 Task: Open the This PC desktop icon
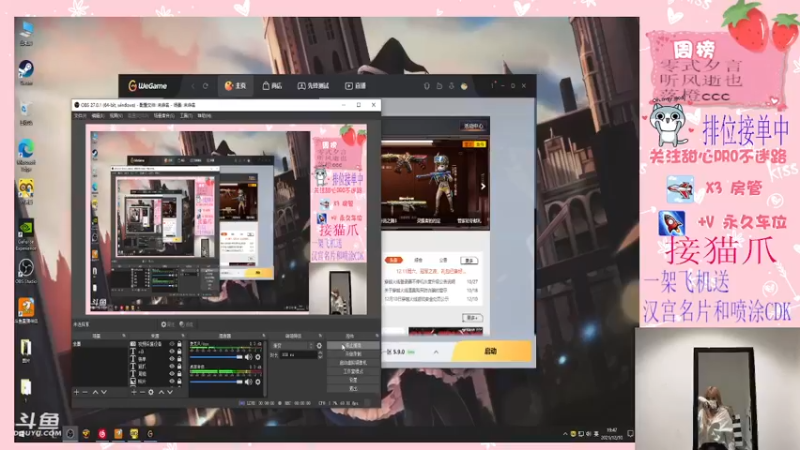26,34
